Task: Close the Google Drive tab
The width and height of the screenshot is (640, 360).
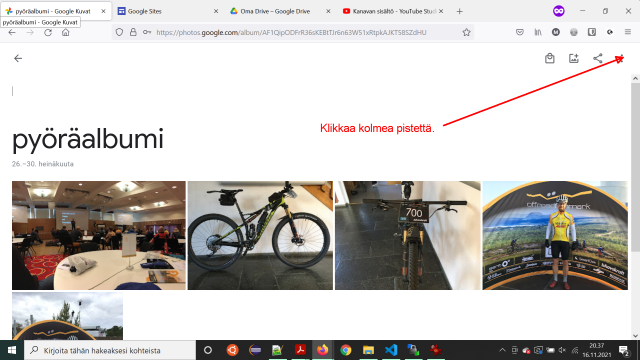Action: (328, 11)
